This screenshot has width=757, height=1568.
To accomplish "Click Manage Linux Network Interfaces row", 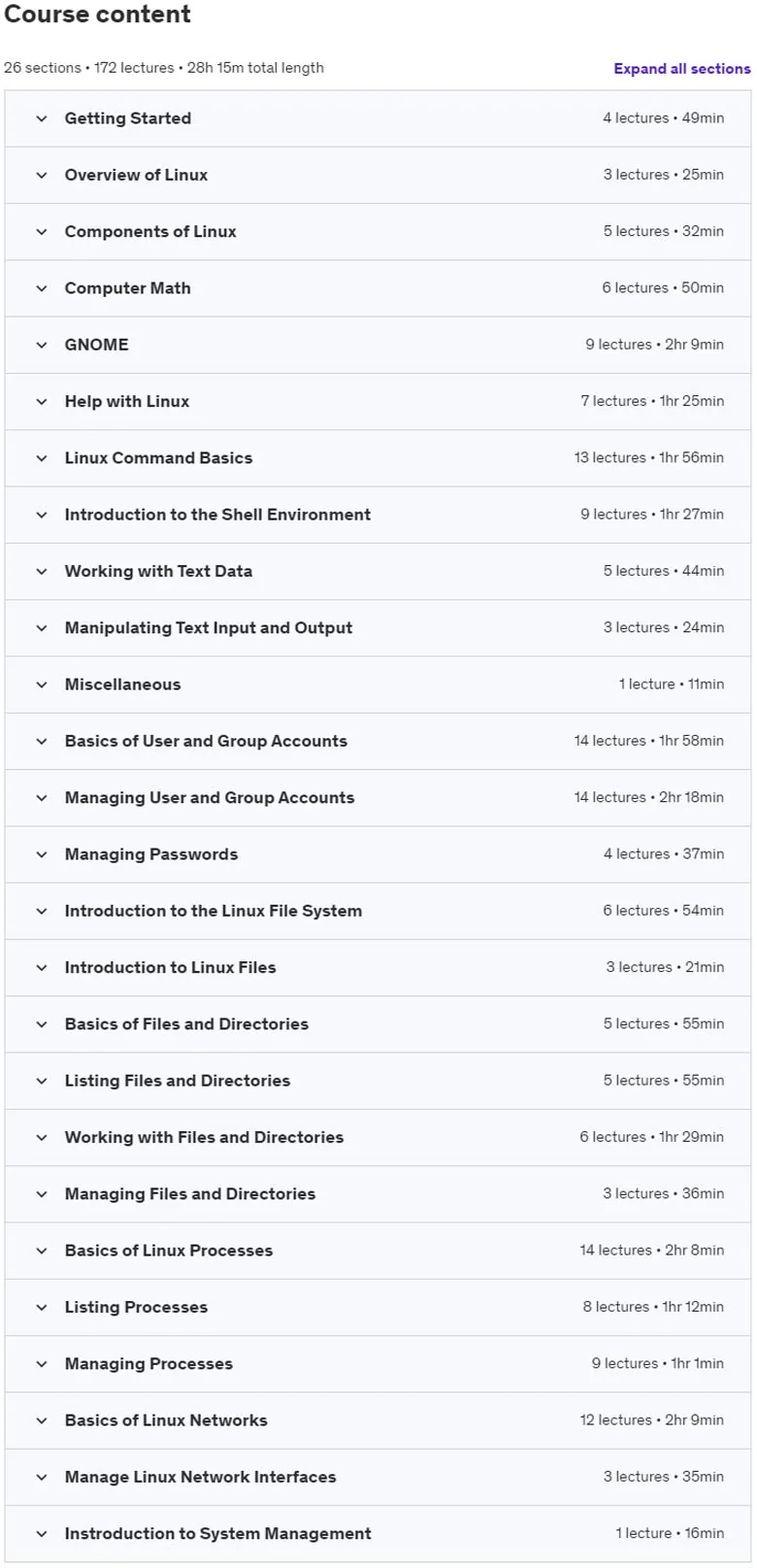I will click(x=378, y=1478).
